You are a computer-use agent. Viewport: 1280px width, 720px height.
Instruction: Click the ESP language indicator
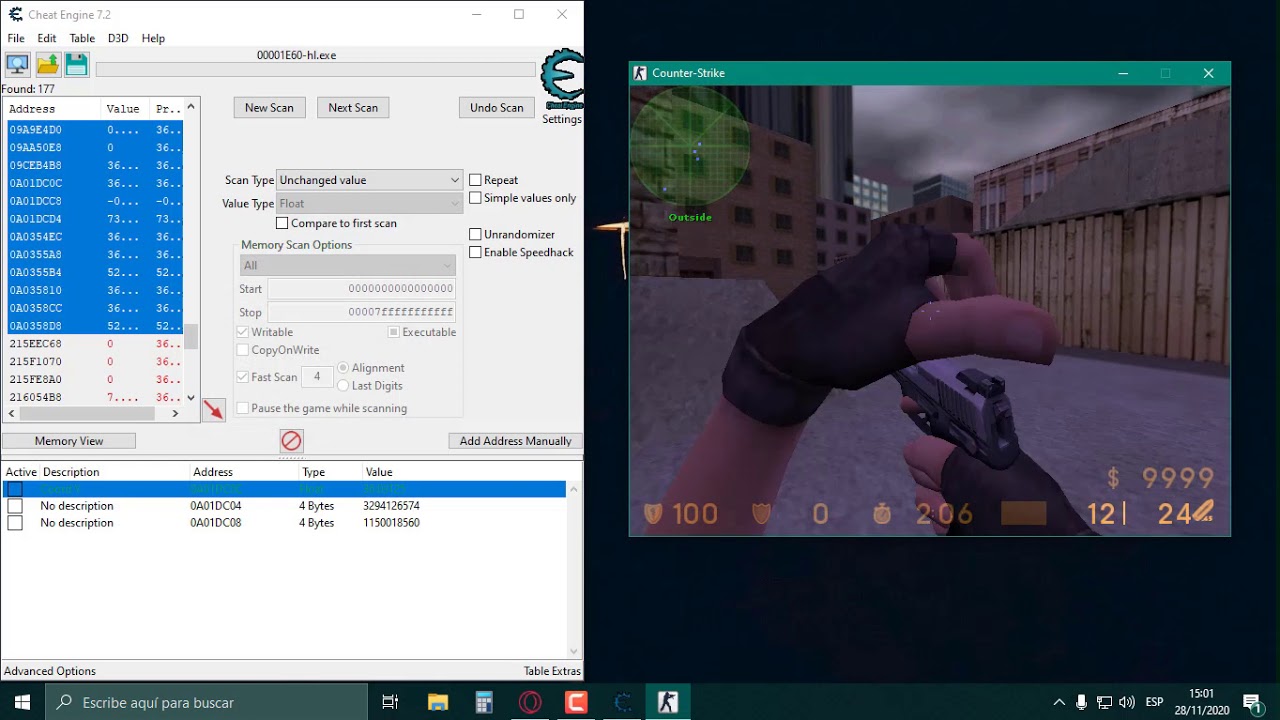[x=1154, y=702]
